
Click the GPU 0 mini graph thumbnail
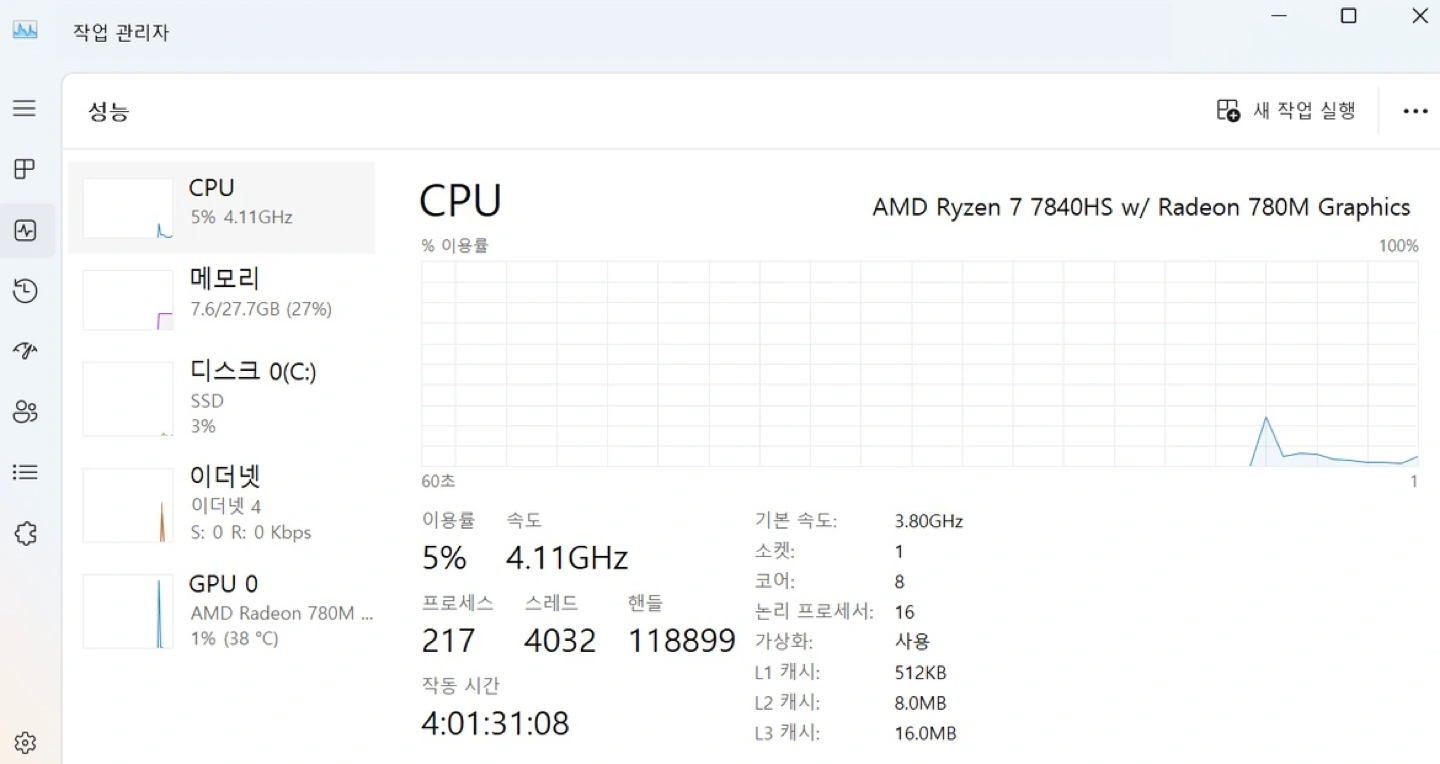tap(128, 611)
